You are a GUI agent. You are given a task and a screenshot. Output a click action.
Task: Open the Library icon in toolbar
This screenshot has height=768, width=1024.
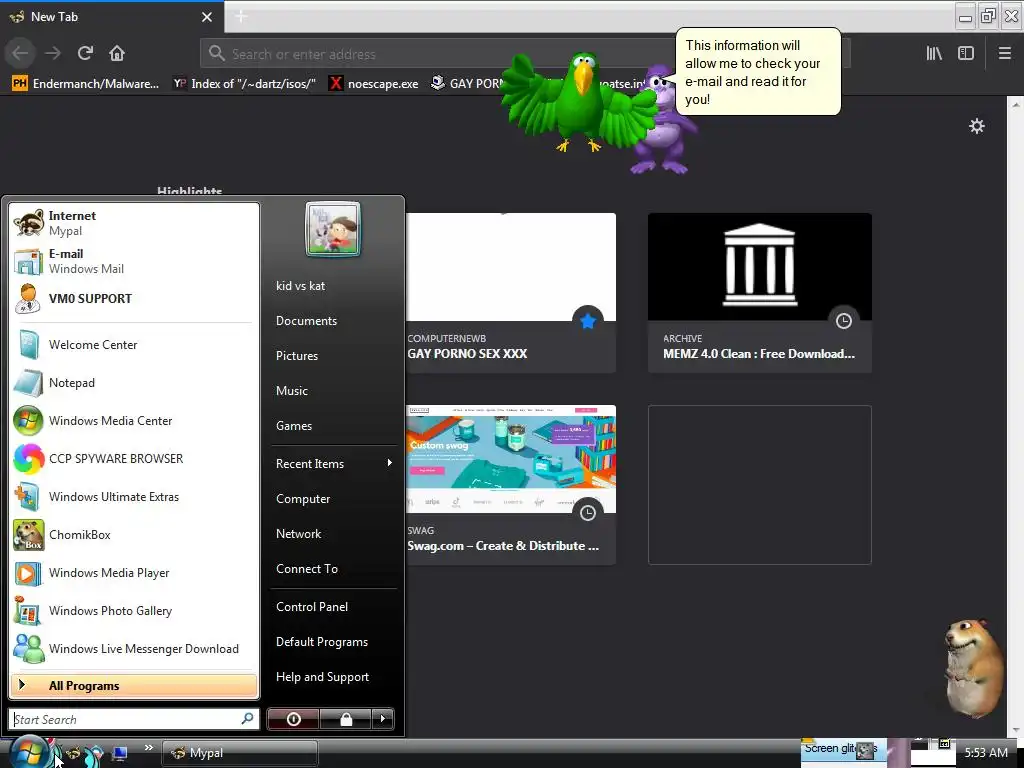pos(934,54)
